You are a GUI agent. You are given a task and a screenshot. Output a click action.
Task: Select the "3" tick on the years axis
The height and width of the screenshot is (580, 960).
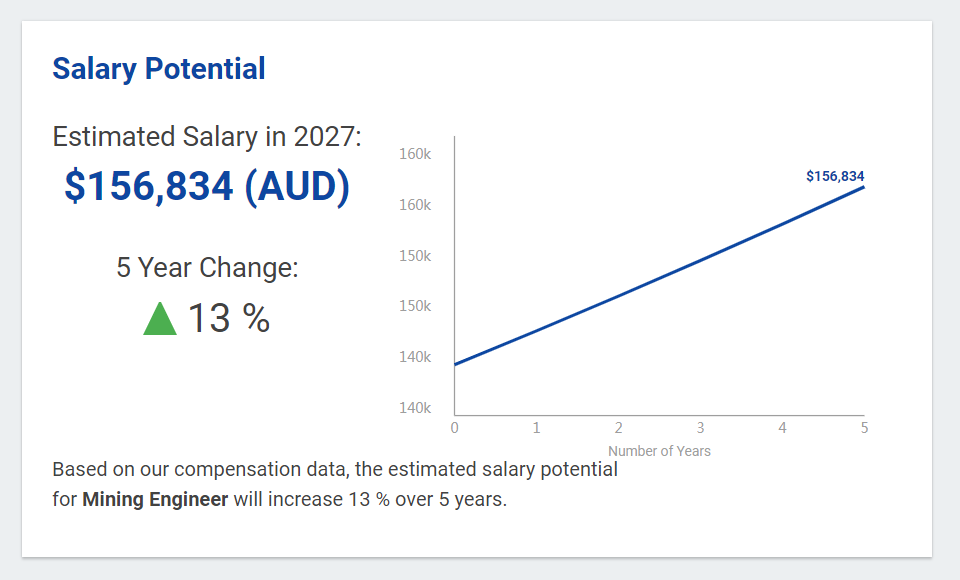tap(701, 428)
